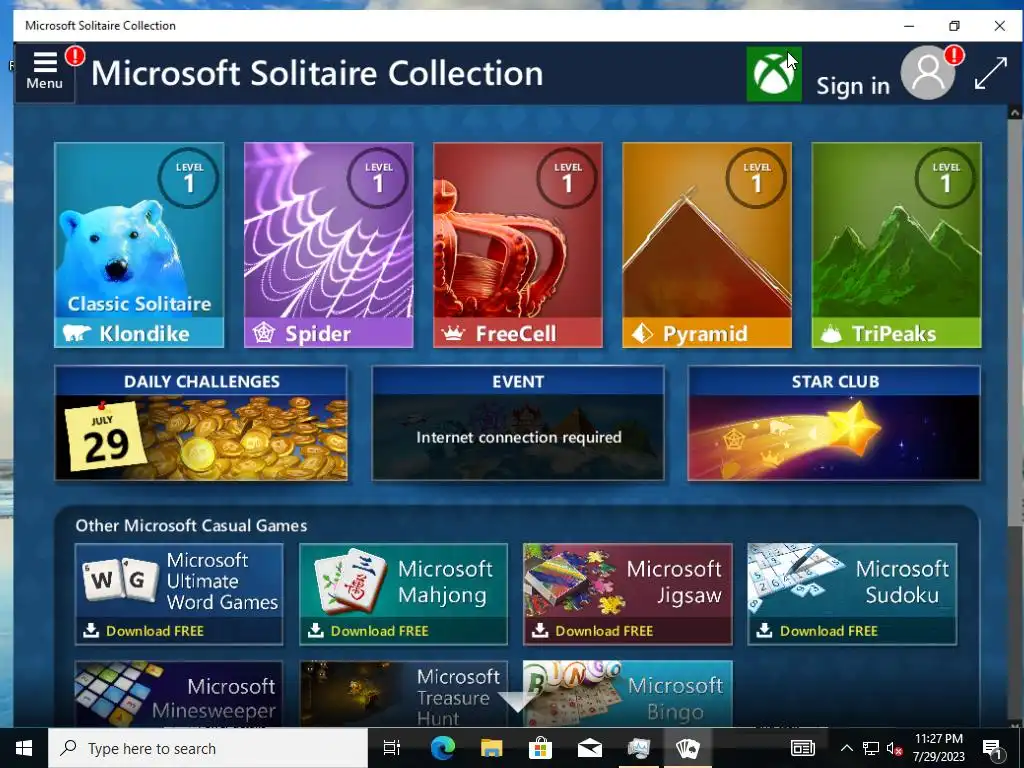Image resolution: width=1024 pixels, height=768 pixels.
Task: Start the Pyramid game tile
Action: [707, 245]
